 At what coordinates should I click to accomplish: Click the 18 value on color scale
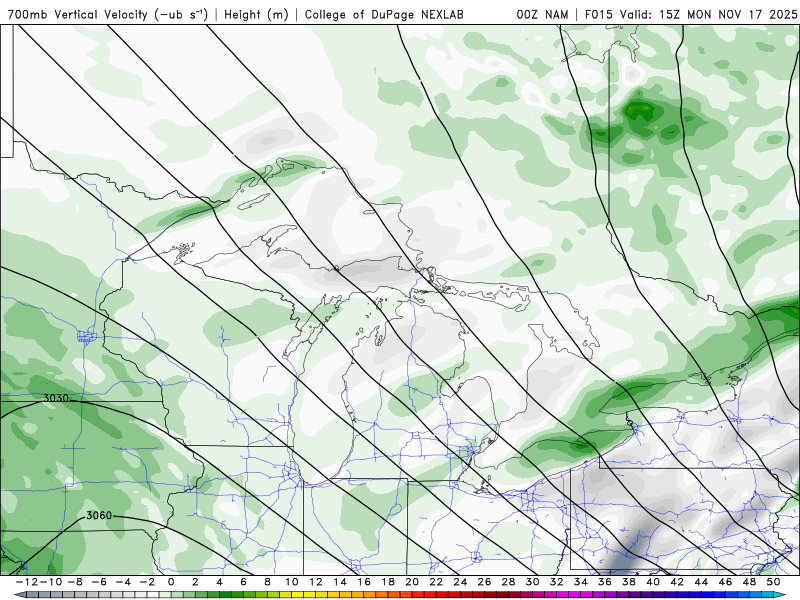click(x=388, y=582)
